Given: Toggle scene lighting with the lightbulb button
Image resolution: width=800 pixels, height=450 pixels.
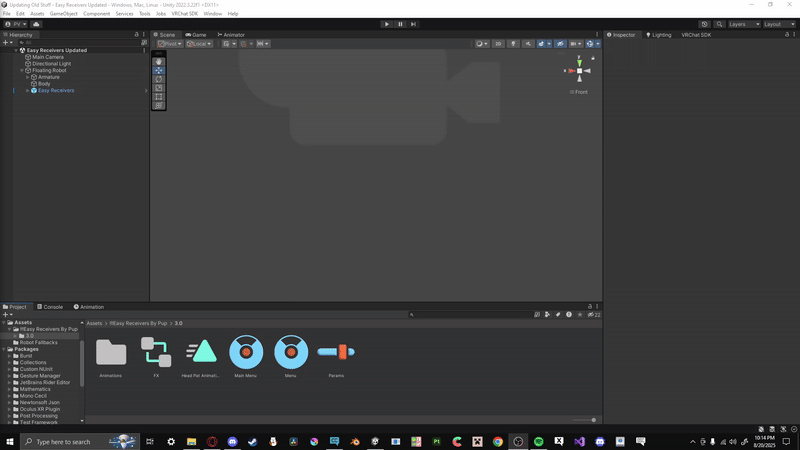Looking at the screenshot, I should 514,44.
